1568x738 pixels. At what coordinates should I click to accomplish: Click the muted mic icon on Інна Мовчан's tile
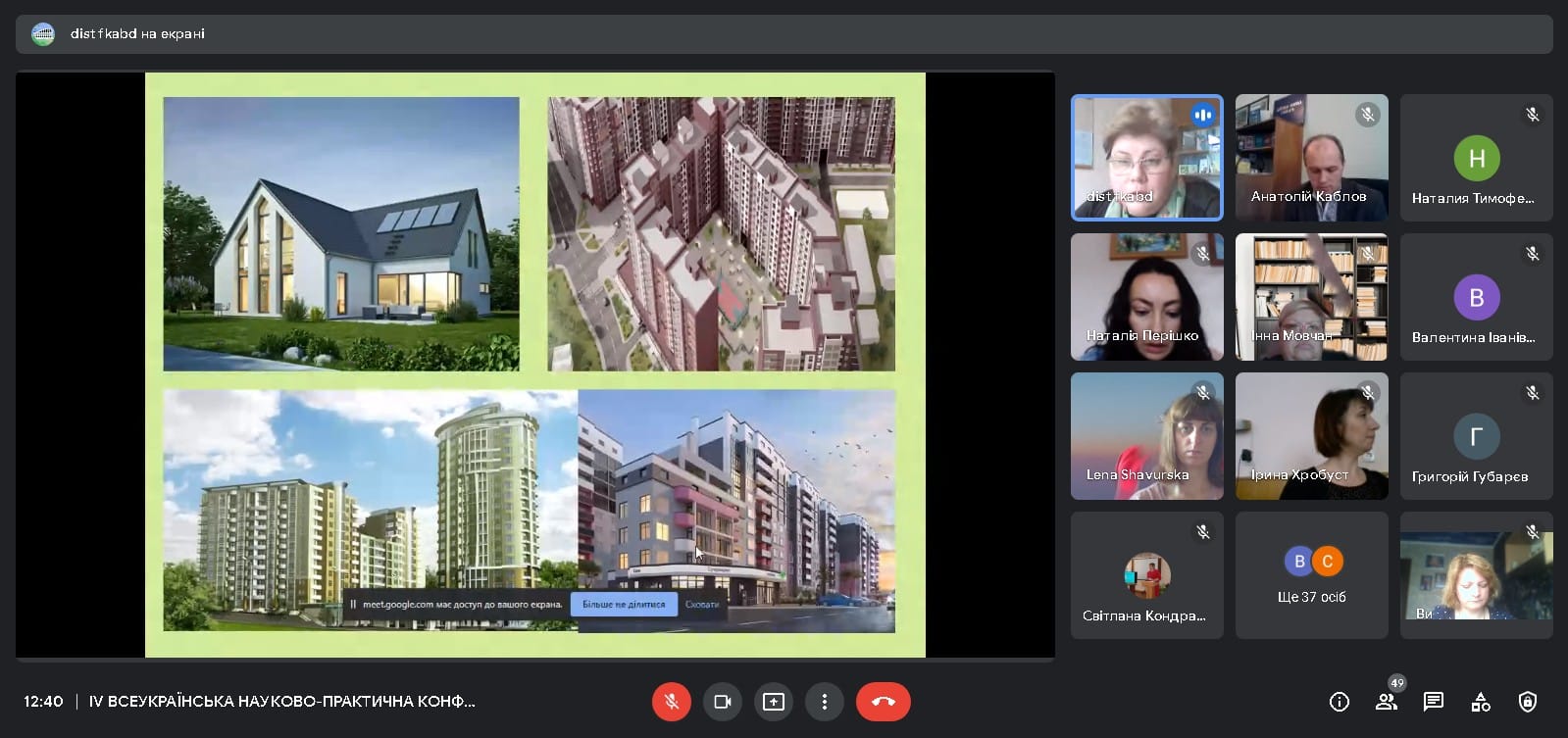click(x=1368, y=254)
